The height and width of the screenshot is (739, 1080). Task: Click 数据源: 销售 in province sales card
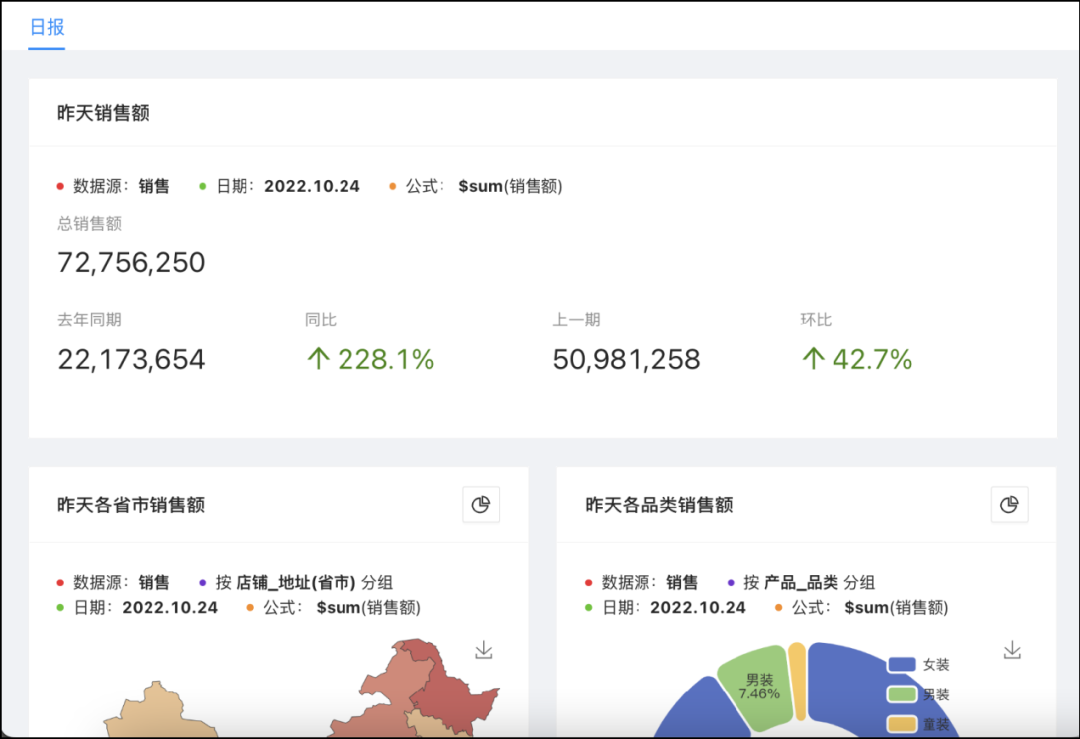(113, 583)
